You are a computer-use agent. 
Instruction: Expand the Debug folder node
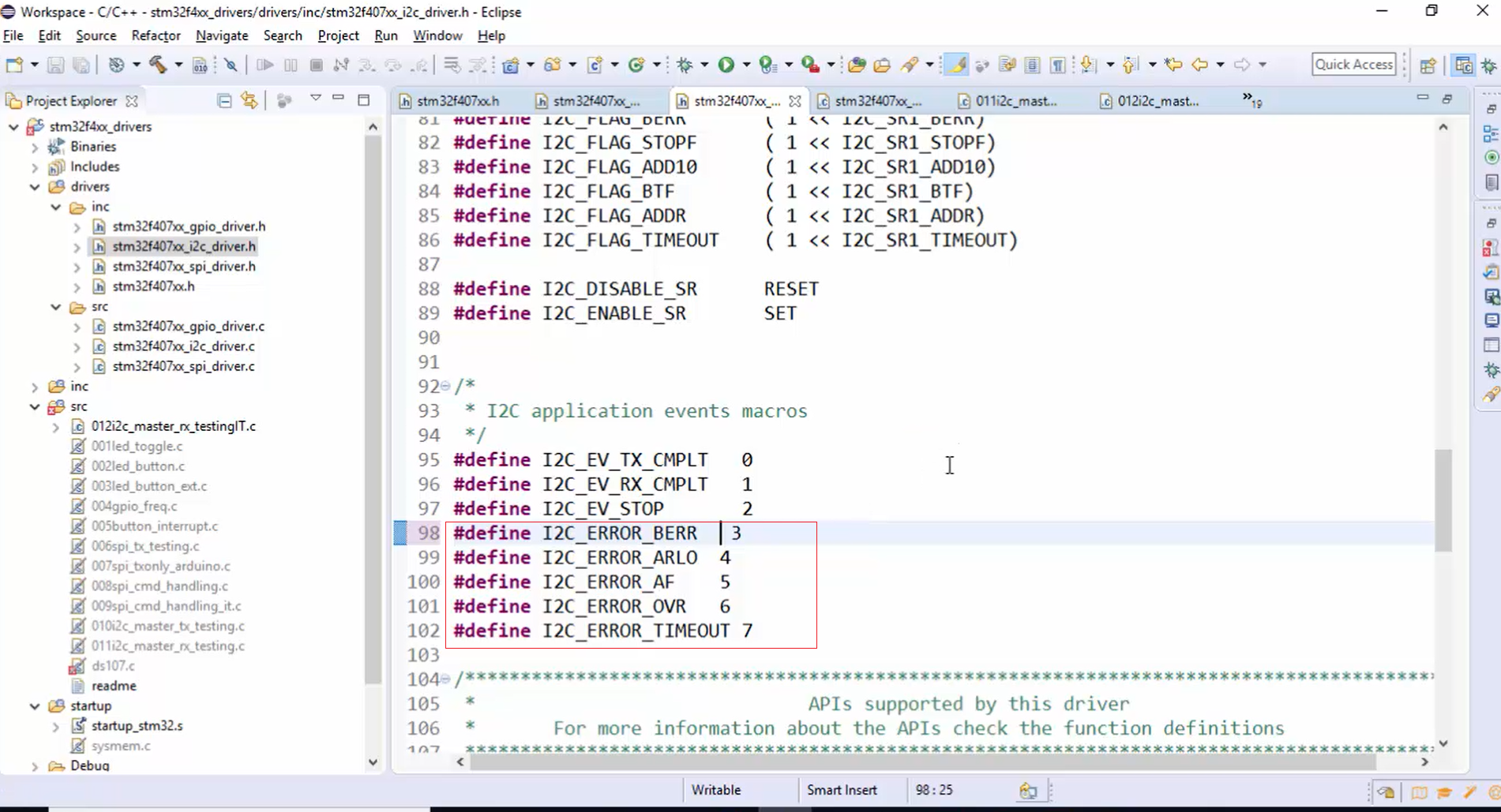(35, 765)
